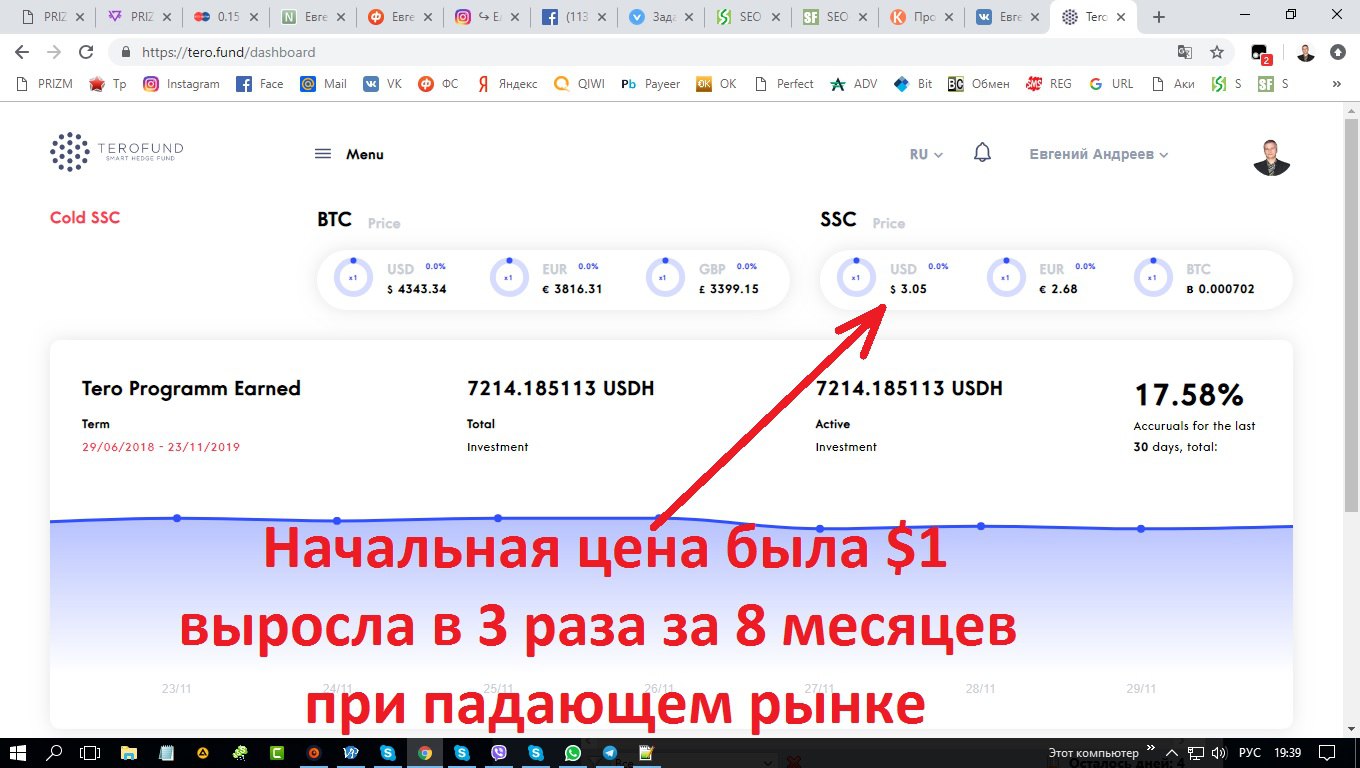
Task: Show more bookmarks with the overflow chevron
Action: pyautogui.click(x=1337, y=84)
